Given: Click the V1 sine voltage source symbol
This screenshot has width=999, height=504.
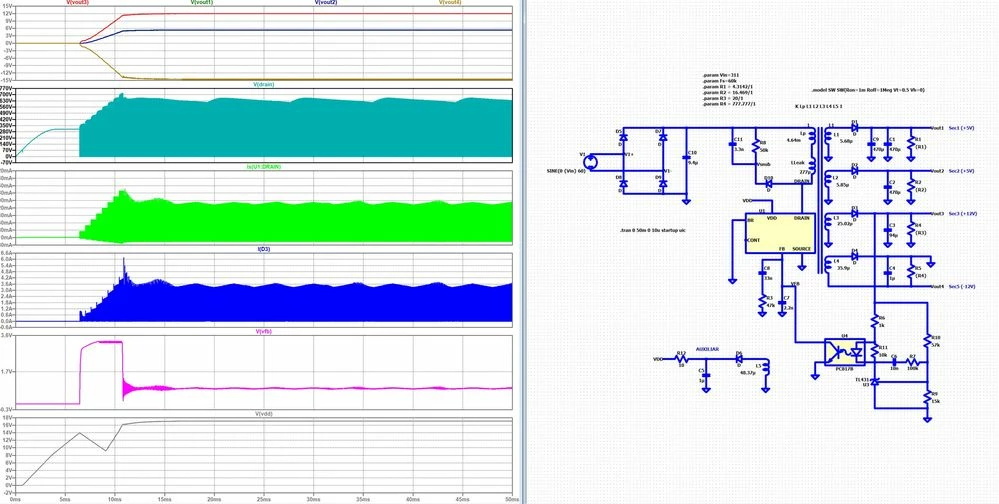Looking at the screenshot, I should tap(593, 162).
